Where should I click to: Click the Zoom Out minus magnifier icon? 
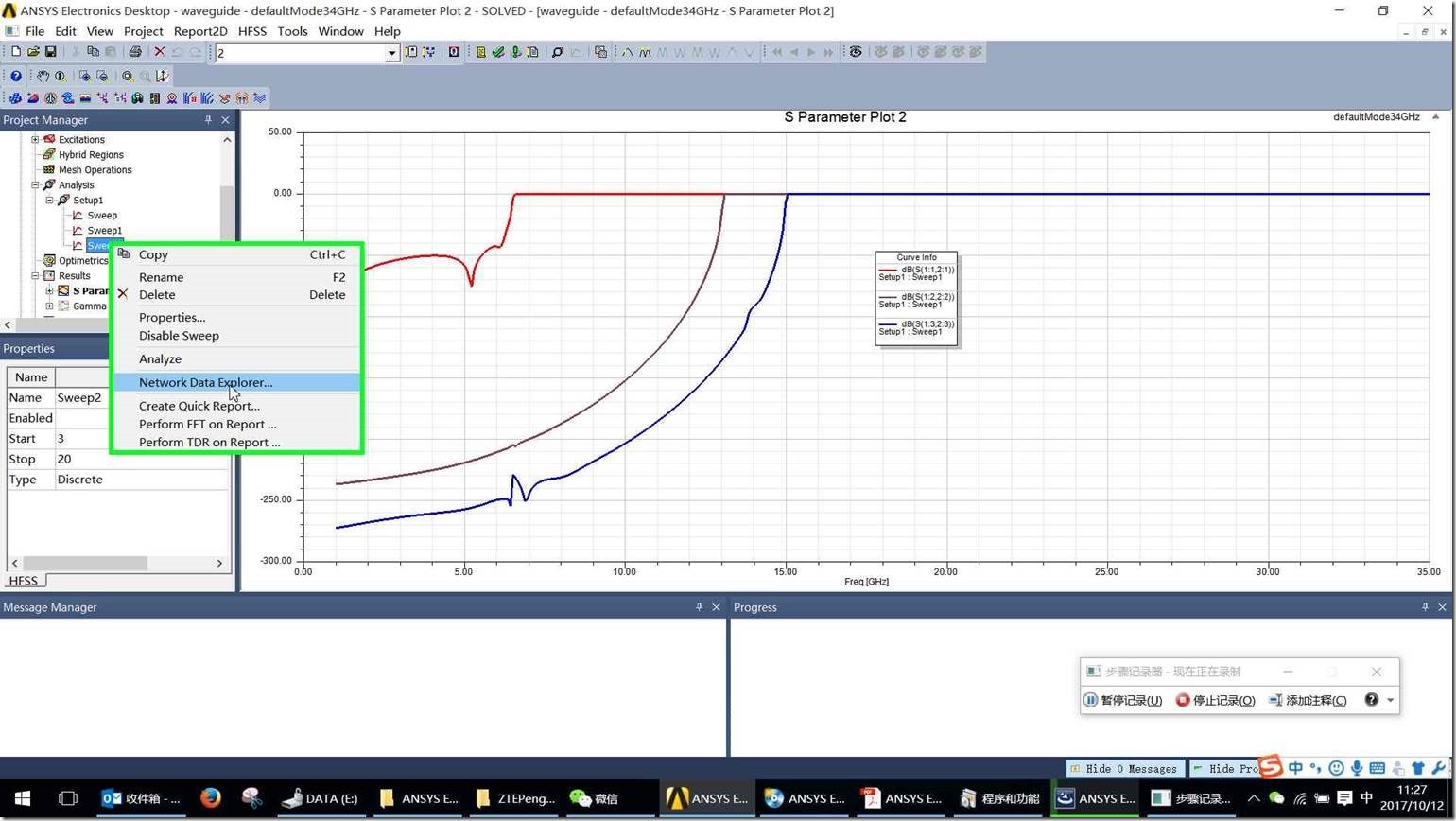click(x=102, y=76)
